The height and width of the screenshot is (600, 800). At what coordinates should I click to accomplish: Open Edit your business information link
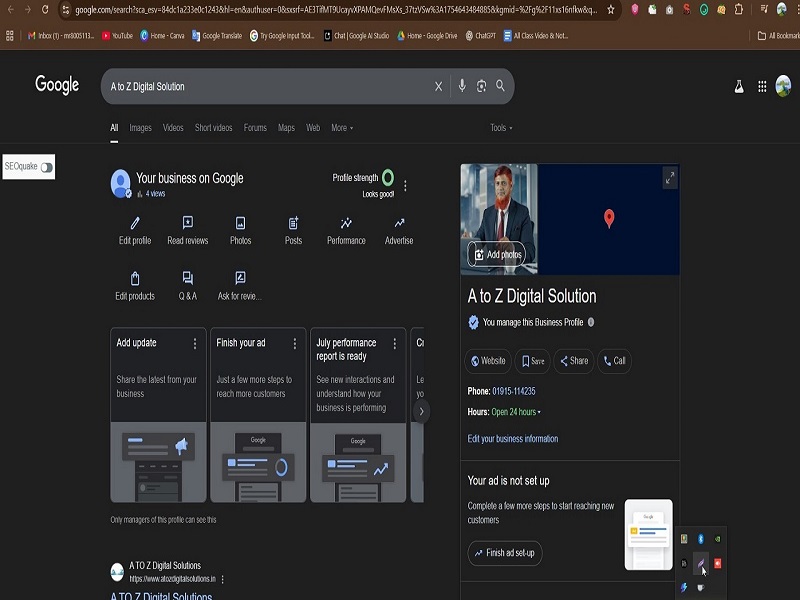pos(513,439)
